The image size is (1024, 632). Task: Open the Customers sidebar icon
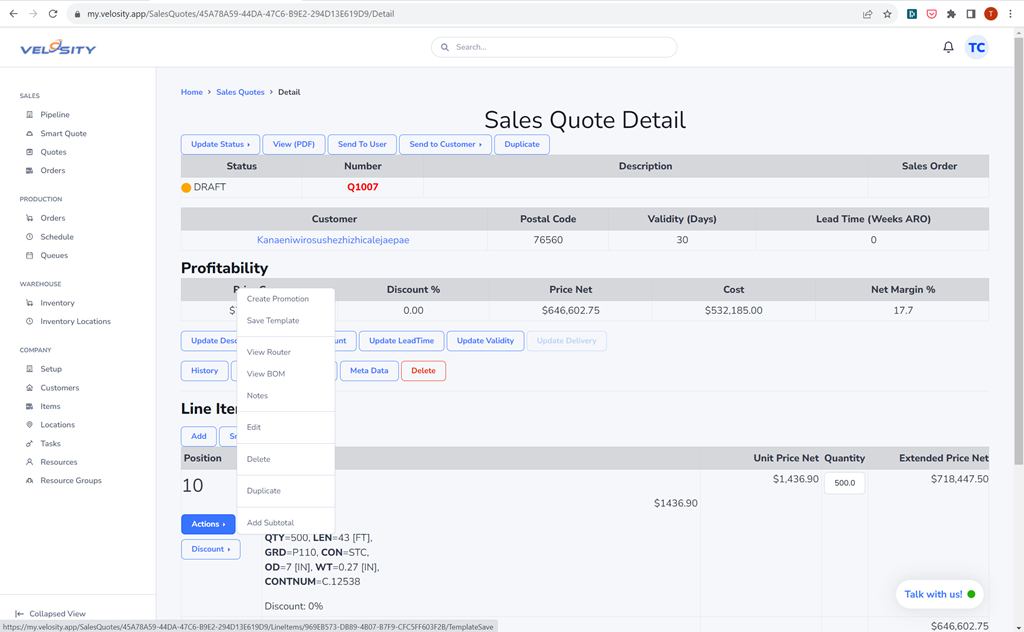point(30,388)
